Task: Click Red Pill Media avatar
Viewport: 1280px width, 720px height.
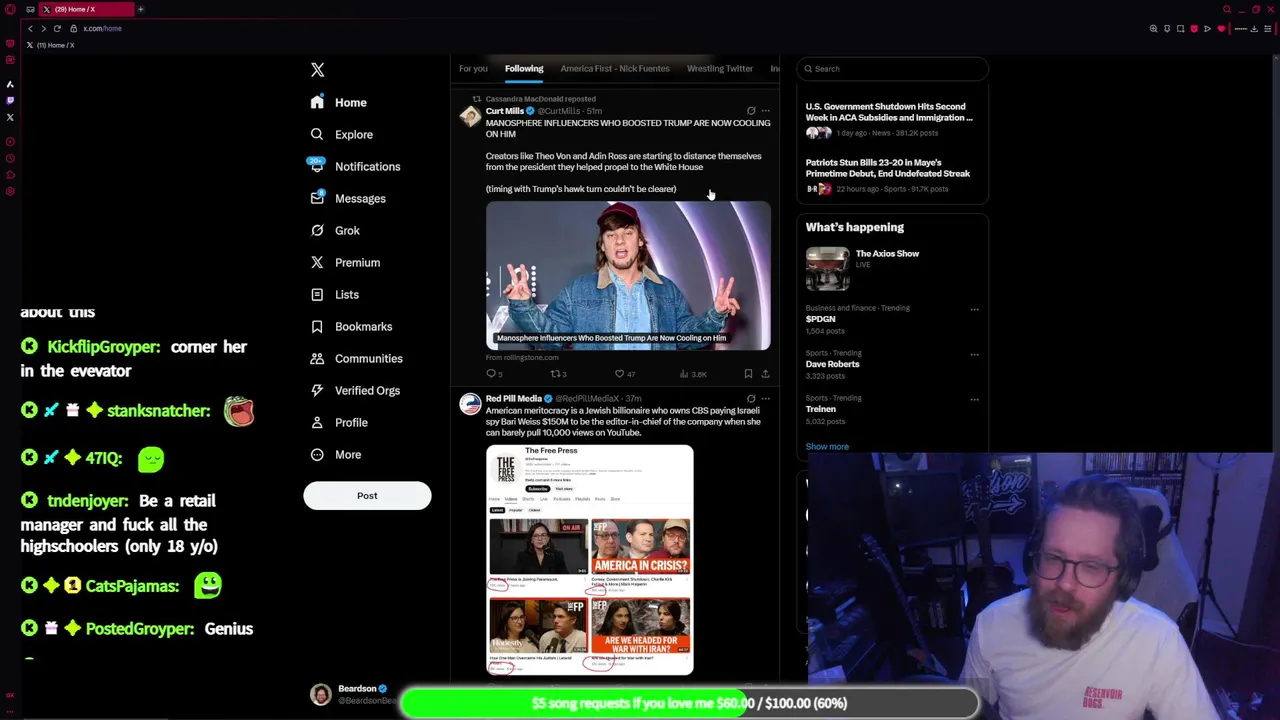Action: [470, 405]
